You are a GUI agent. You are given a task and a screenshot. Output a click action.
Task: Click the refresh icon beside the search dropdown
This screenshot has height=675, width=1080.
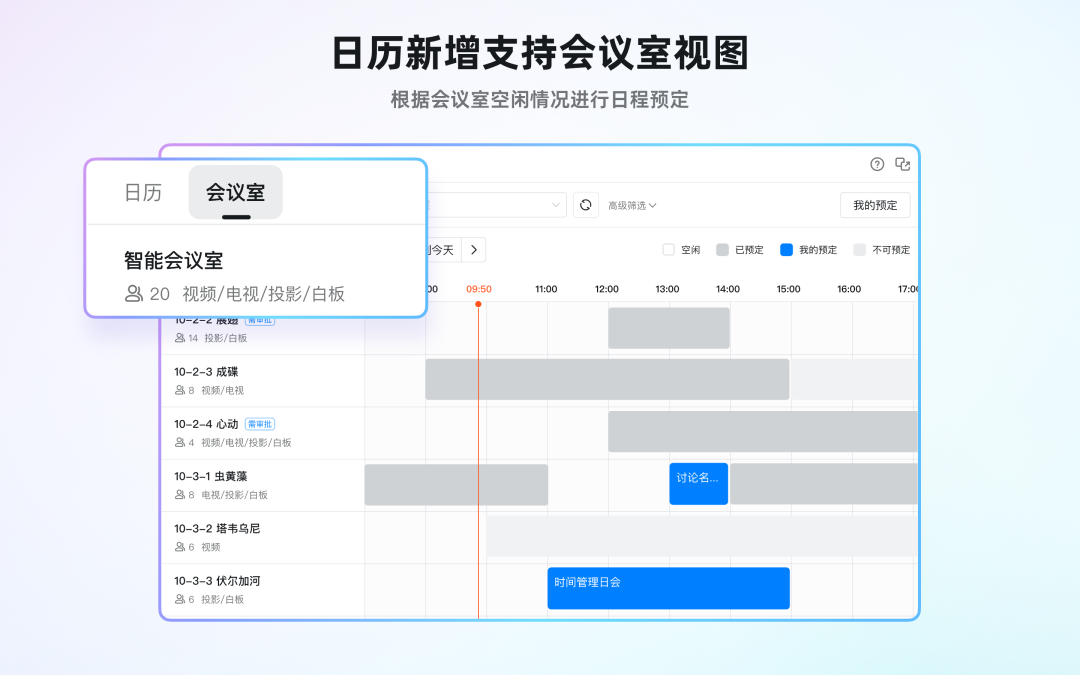click(586, 205)
